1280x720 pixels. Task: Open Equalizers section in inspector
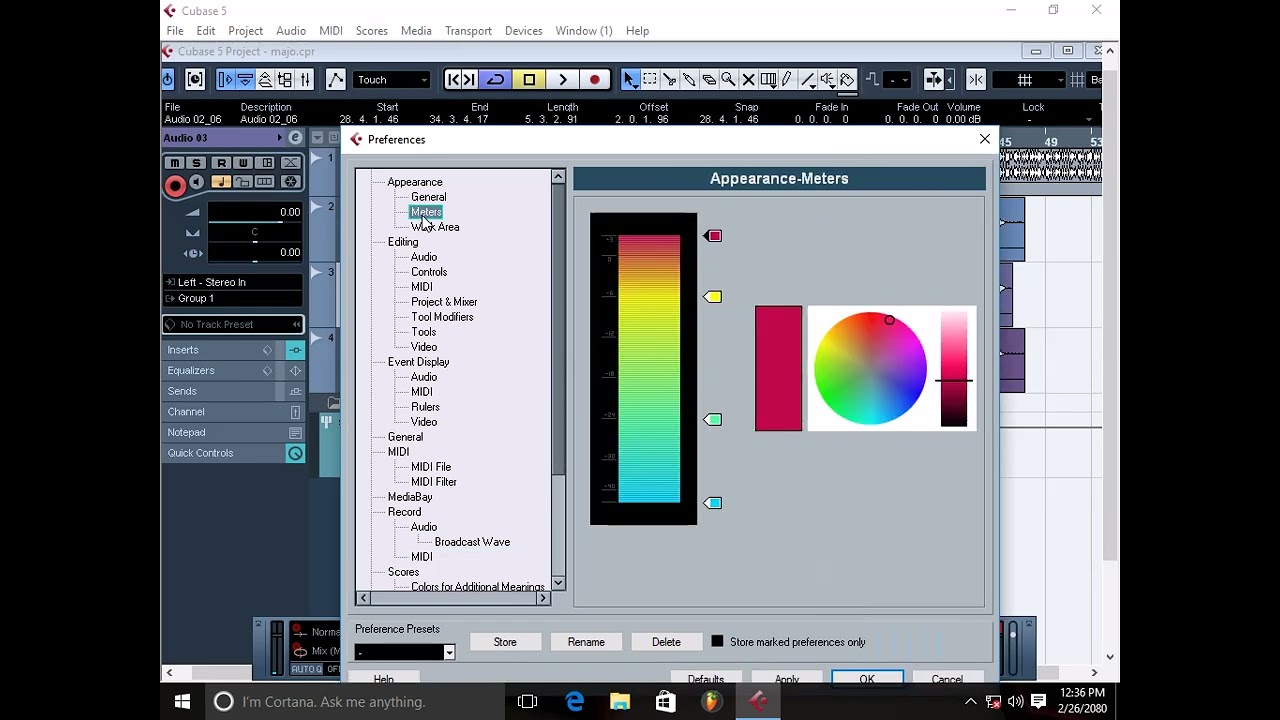click(x=191, y=371)
